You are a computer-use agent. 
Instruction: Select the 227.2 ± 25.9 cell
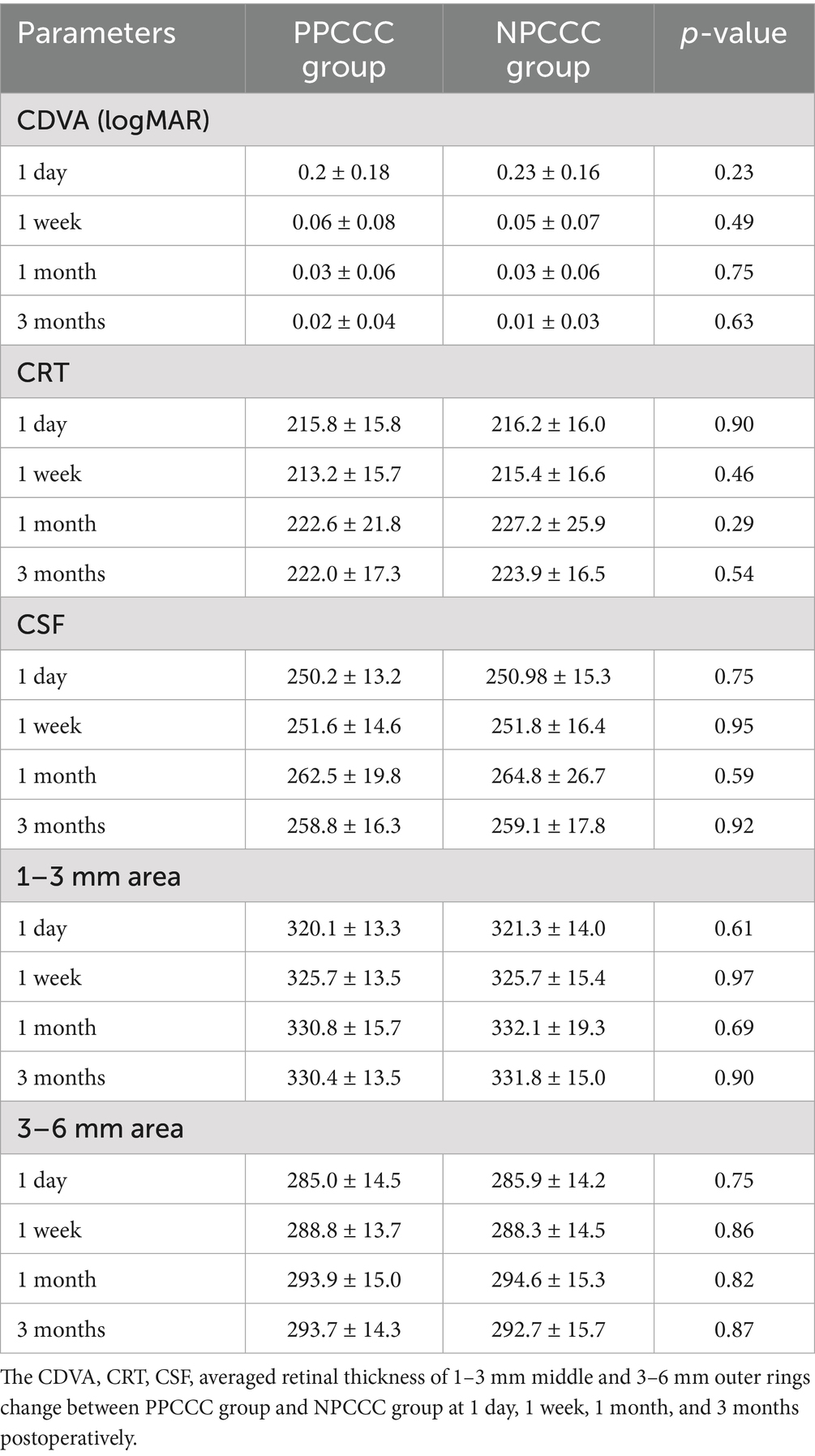(548, 524)
